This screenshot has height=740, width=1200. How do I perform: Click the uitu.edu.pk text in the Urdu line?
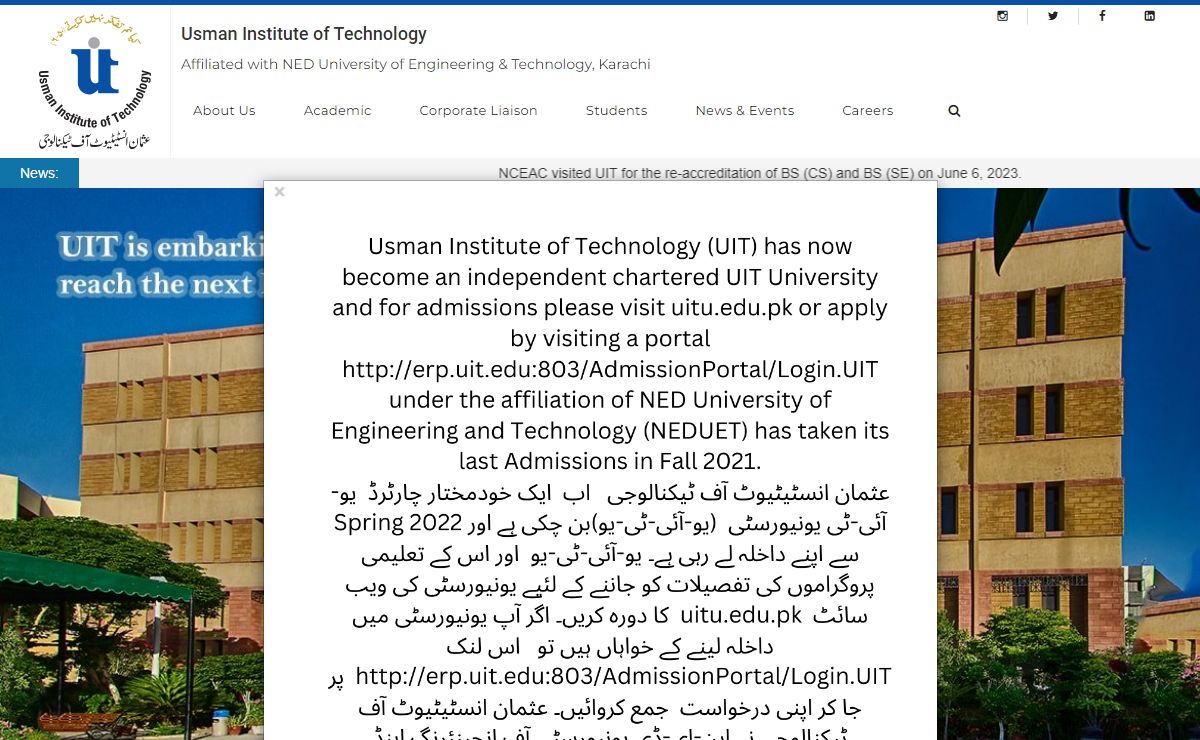click(741, 616)
